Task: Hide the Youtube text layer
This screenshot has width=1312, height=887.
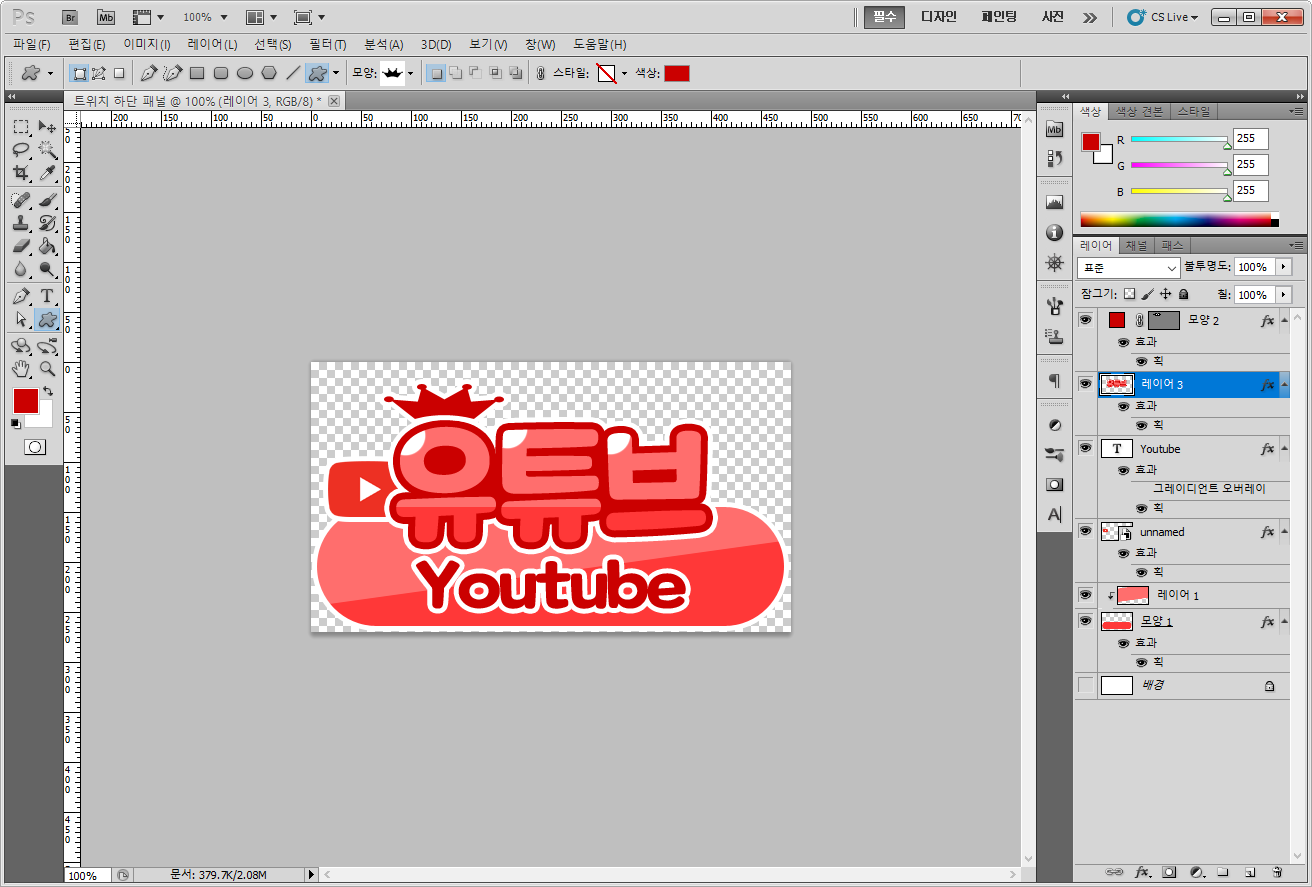Action: (x=1085, y=448)
